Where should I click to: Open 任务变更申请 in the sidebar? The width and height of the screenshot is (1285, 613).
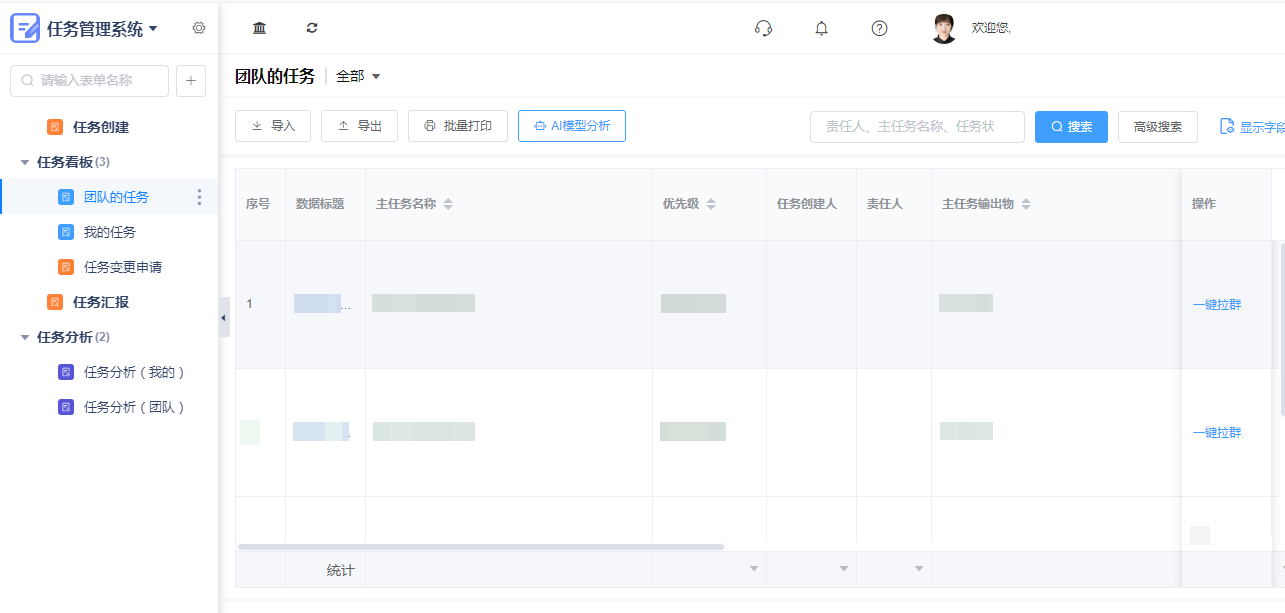pyautogui.click(x=123, y=267)
